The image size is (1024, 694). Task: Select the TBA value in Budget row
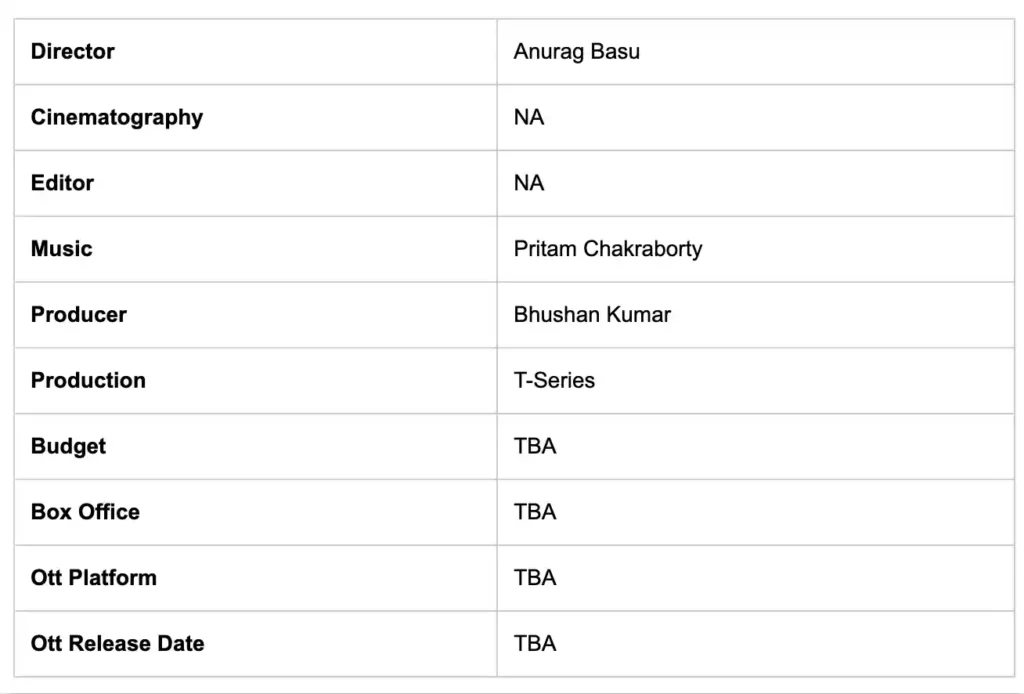point(535,446)
